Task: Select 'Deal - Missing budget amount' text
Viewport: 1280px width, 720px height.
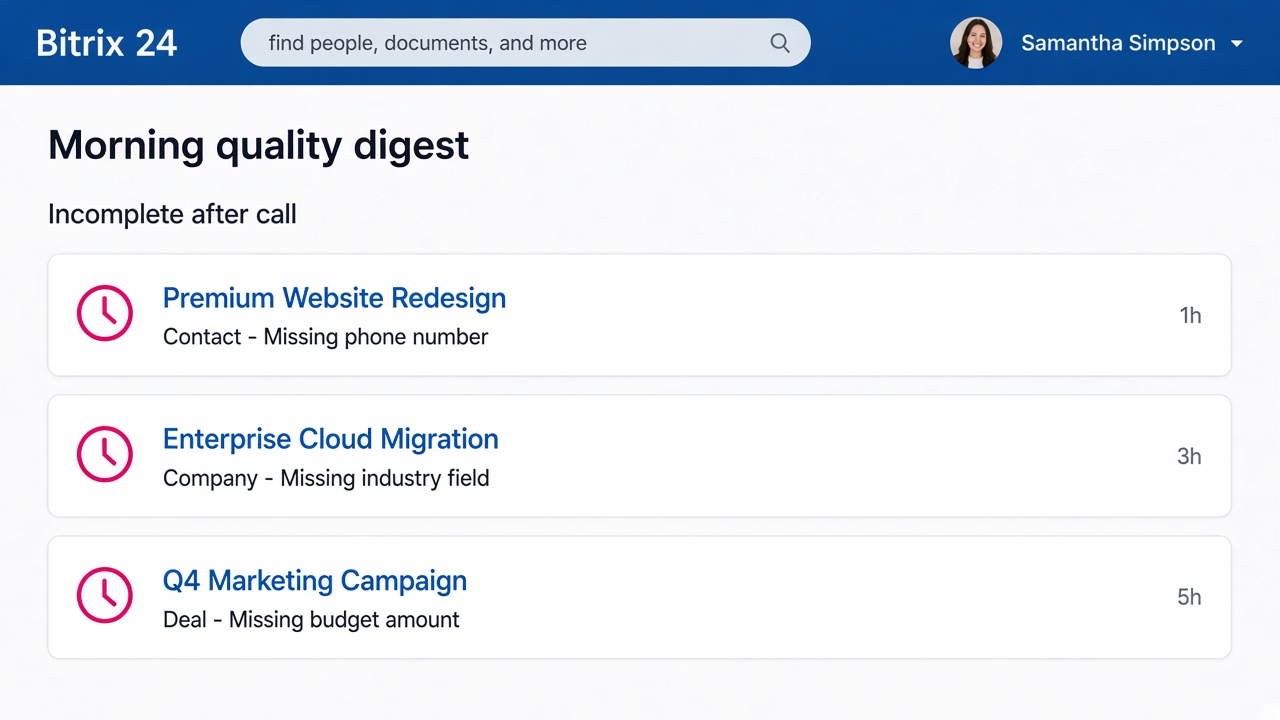Action: point(311,620)
